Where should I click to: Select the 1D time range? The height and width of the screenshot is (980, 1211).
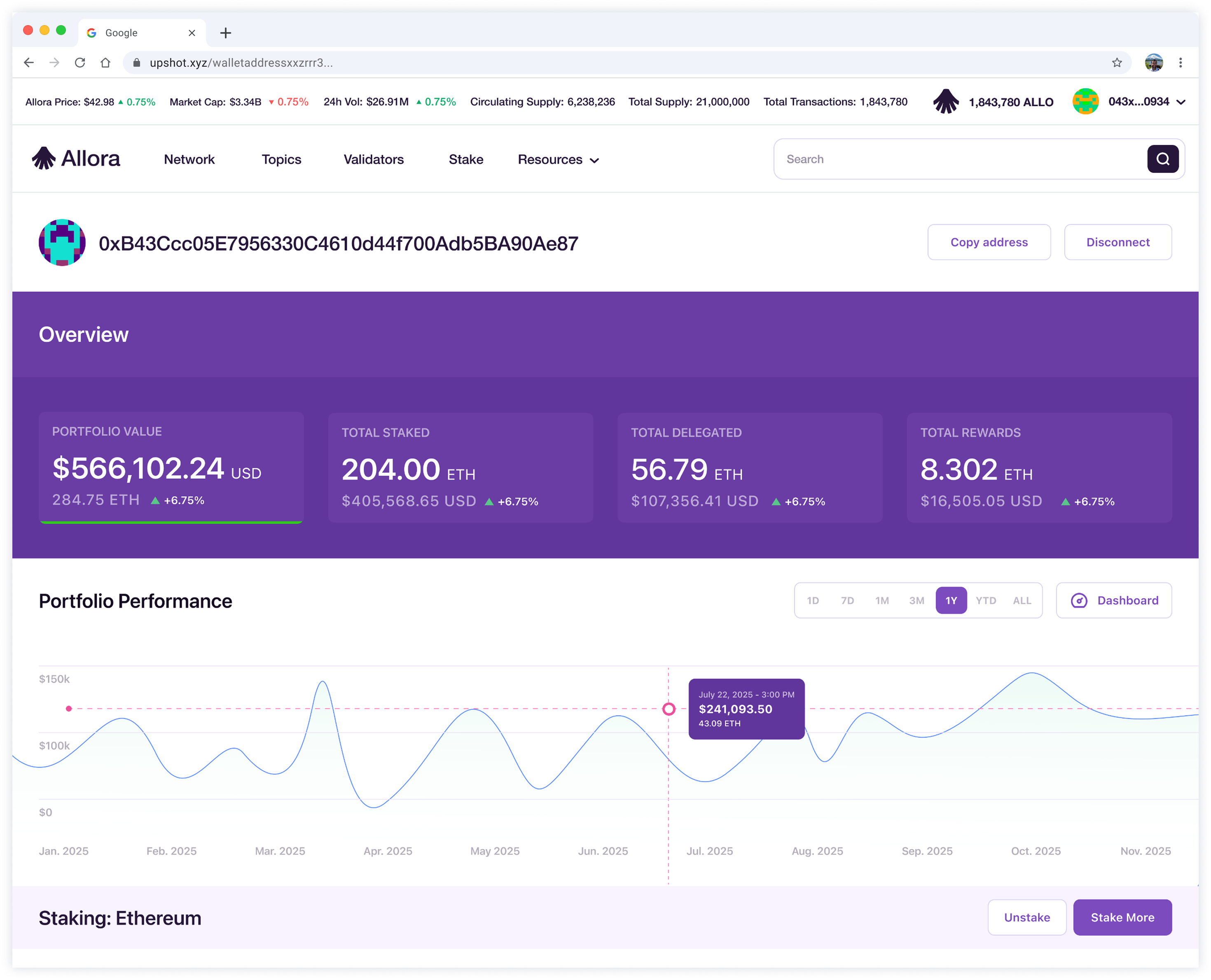(x=812, y=600)
